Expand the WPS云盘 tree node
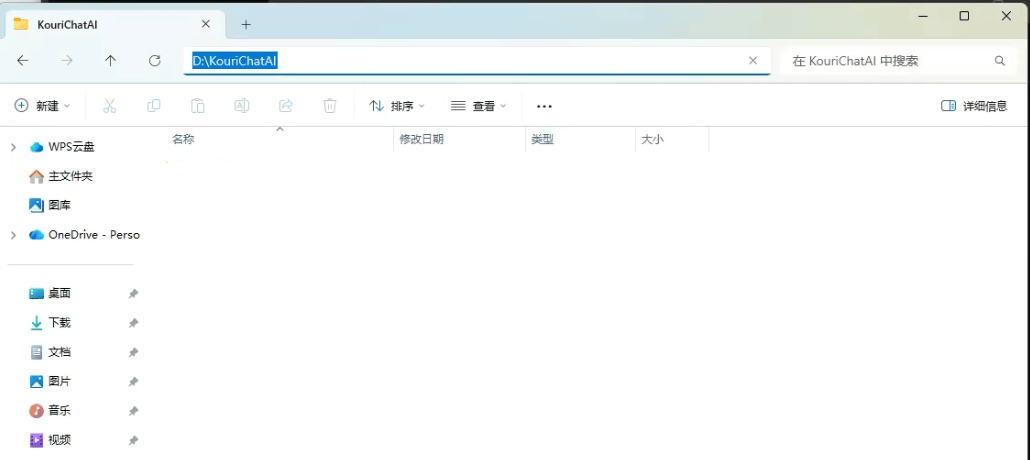 (13, 147)
